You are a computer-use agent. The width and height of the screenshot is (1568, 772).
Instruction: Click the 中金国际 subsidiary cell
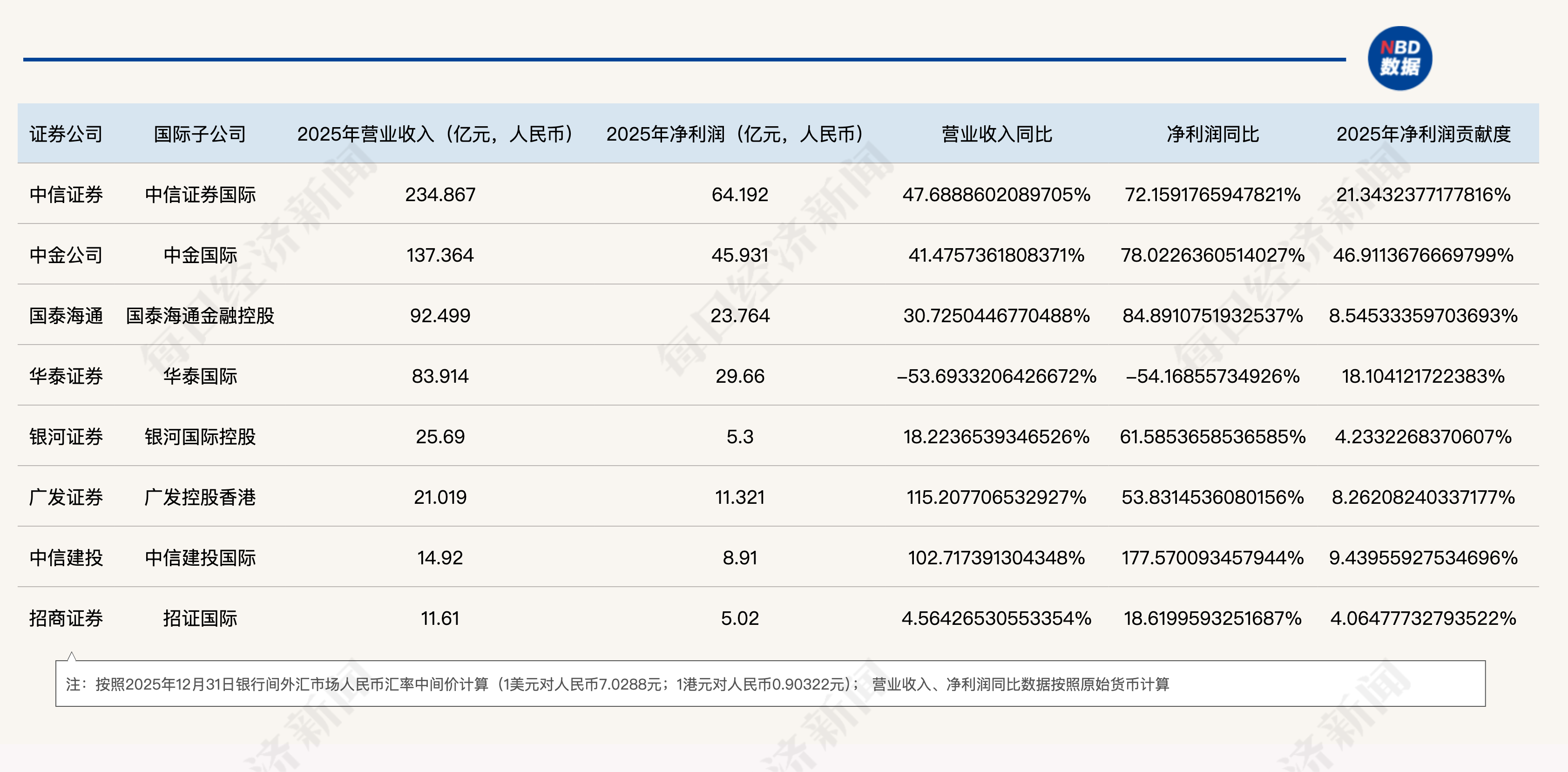(200, 255)
